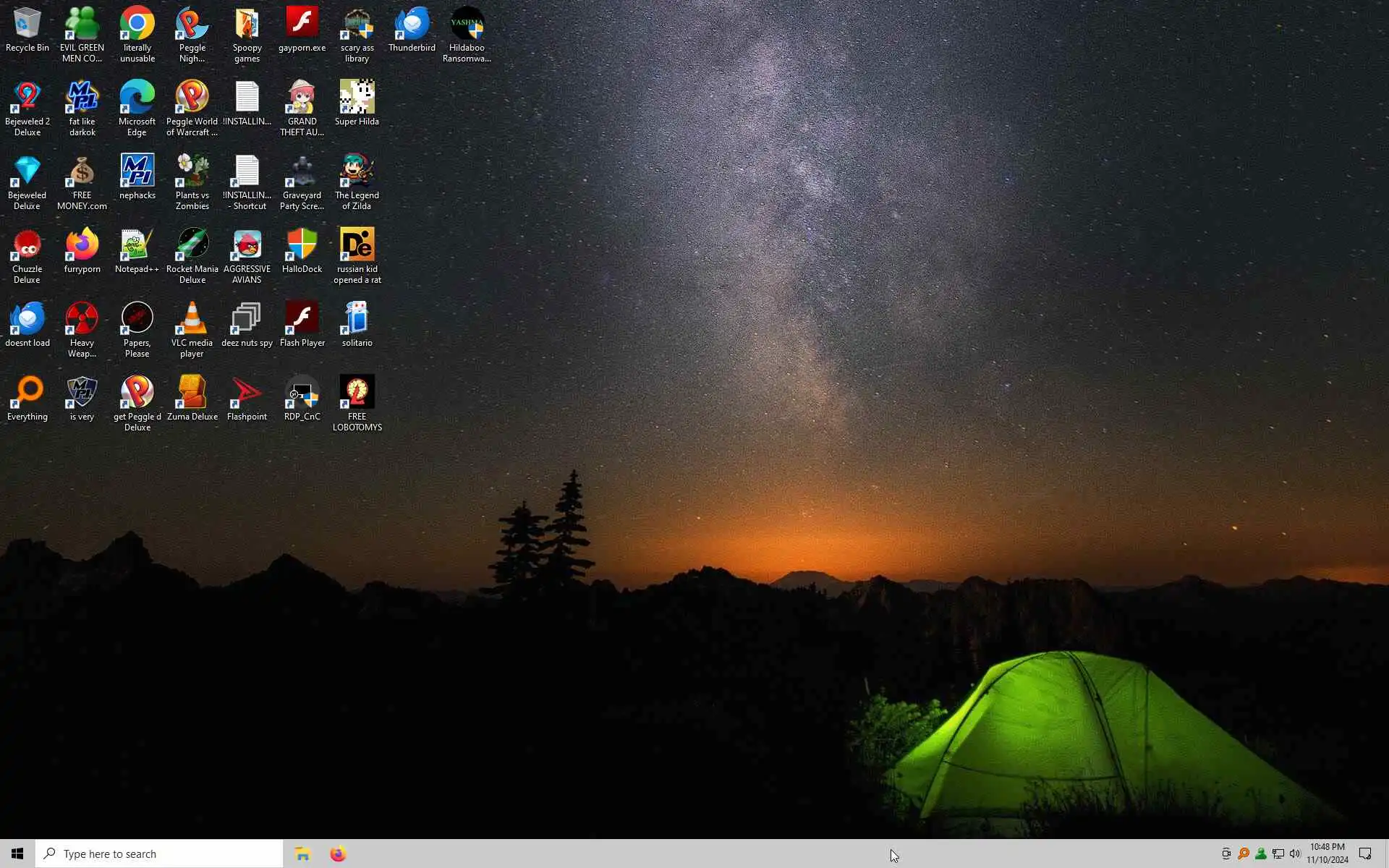Click the HalloDock desktop shortcut
The height and width of the screenshot is (868, 1389).
(302, 245)
